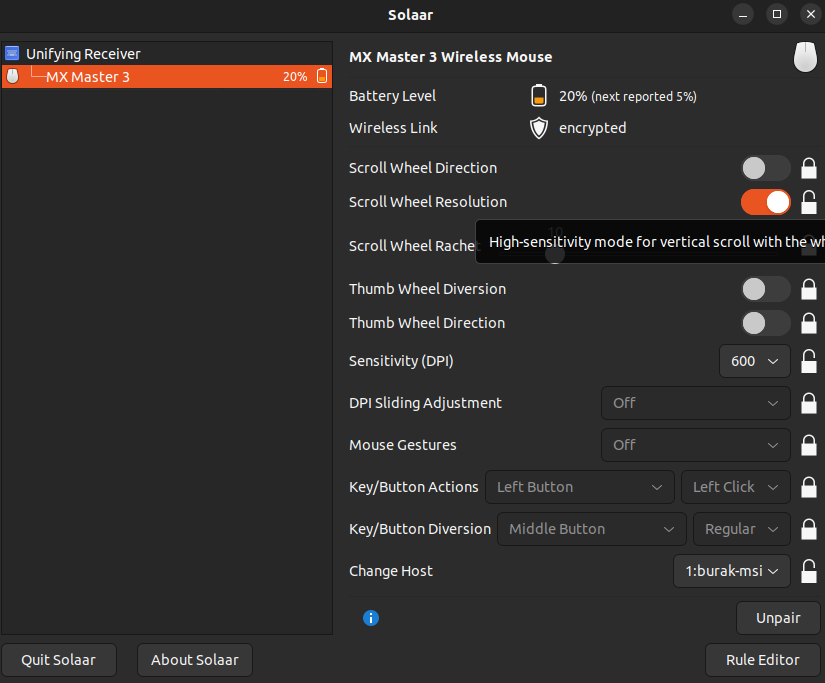The height and width of the screenshot is (683, 825).
Task: Open the Left Click action dropdown
Action: (736, 487)
